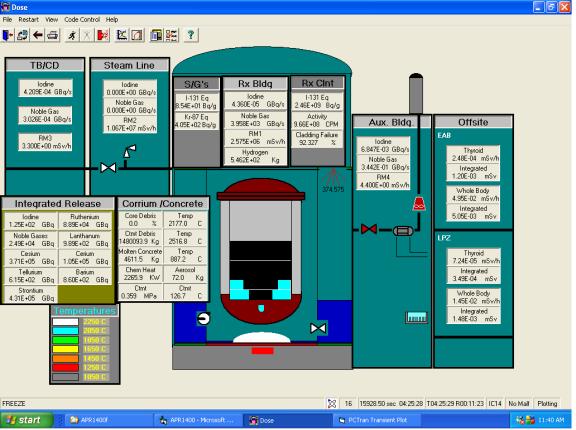Click the two computers restart icon
This screenshot has width=576, height=430.
(x=22, y=35)
